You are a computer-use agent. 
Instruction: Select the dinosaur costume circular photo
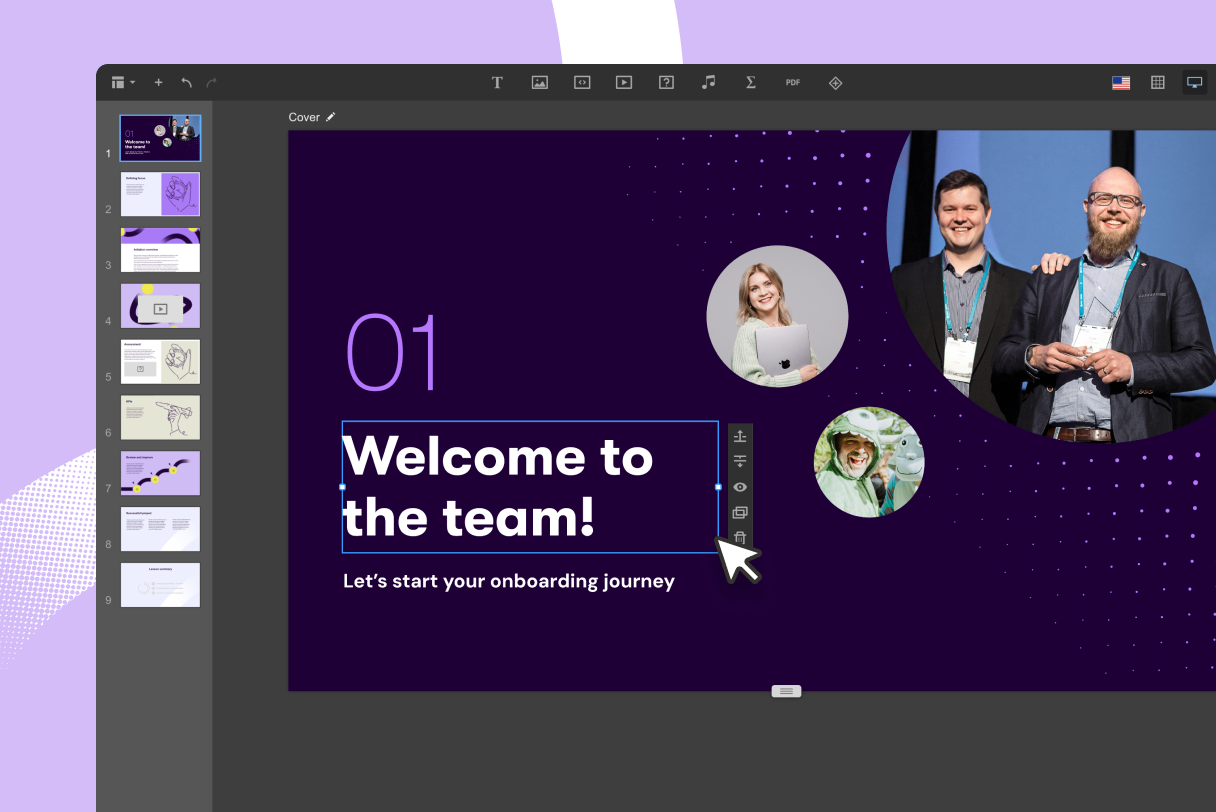[869, 461]
